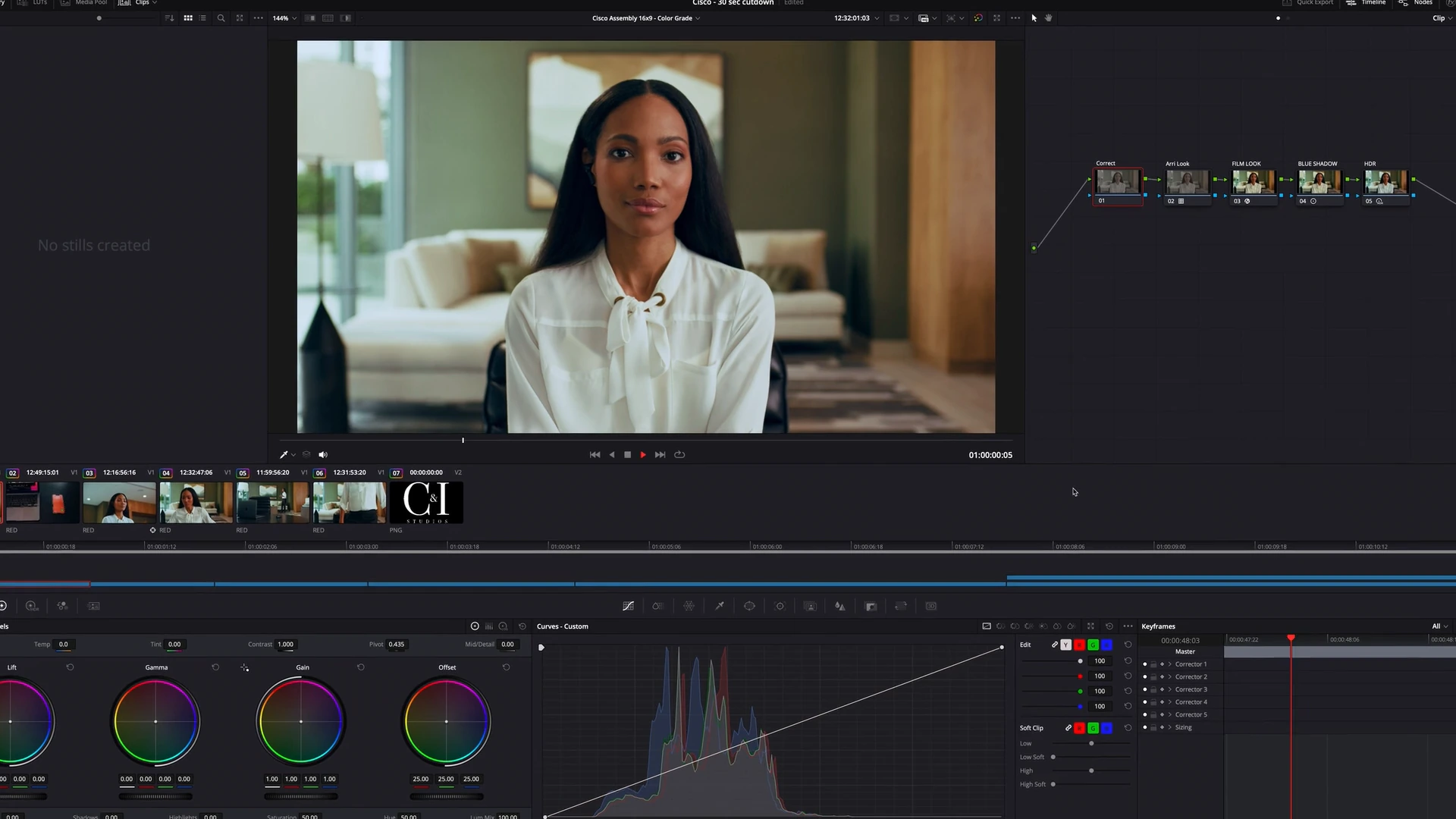Open the timeline name dropdown
Viewport: 1456px width, 819px height.
(646, 18)
